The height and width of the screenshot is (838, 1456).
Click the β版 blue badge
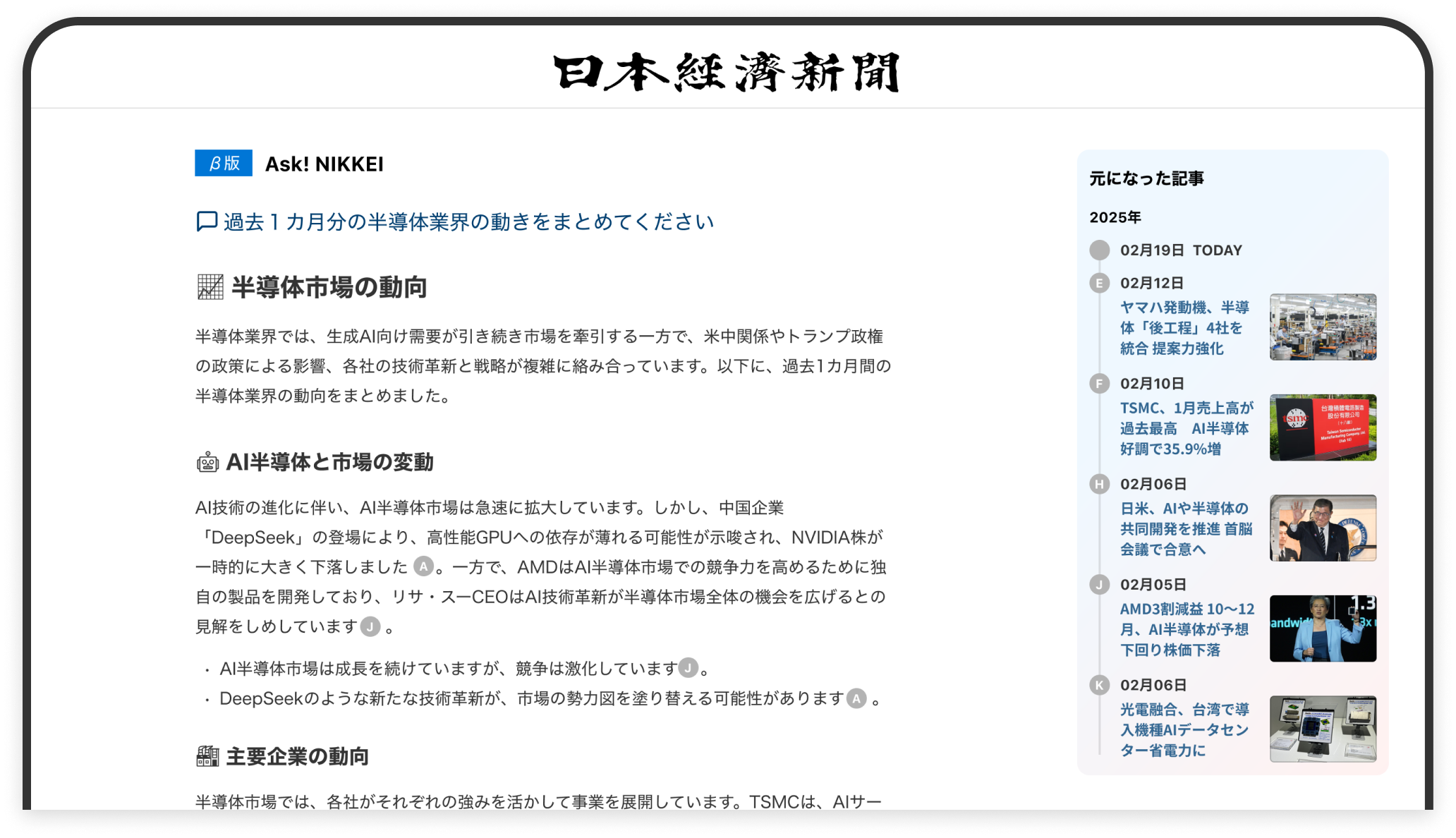[x=224, y=163]
